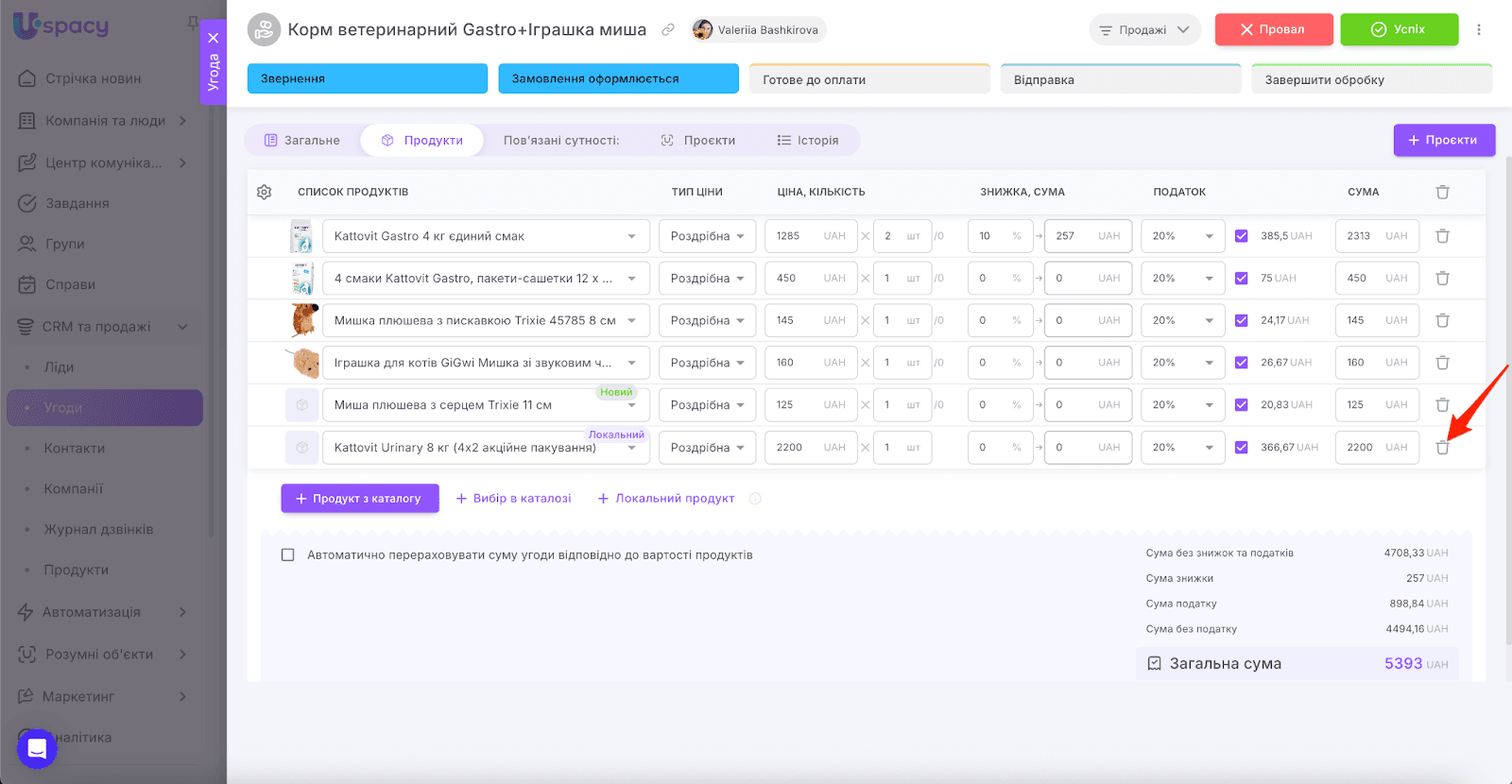Delete the Kattovit Urinary 8 кг product row
This screenshot has width=1512, height=784.
(1442, 448)
